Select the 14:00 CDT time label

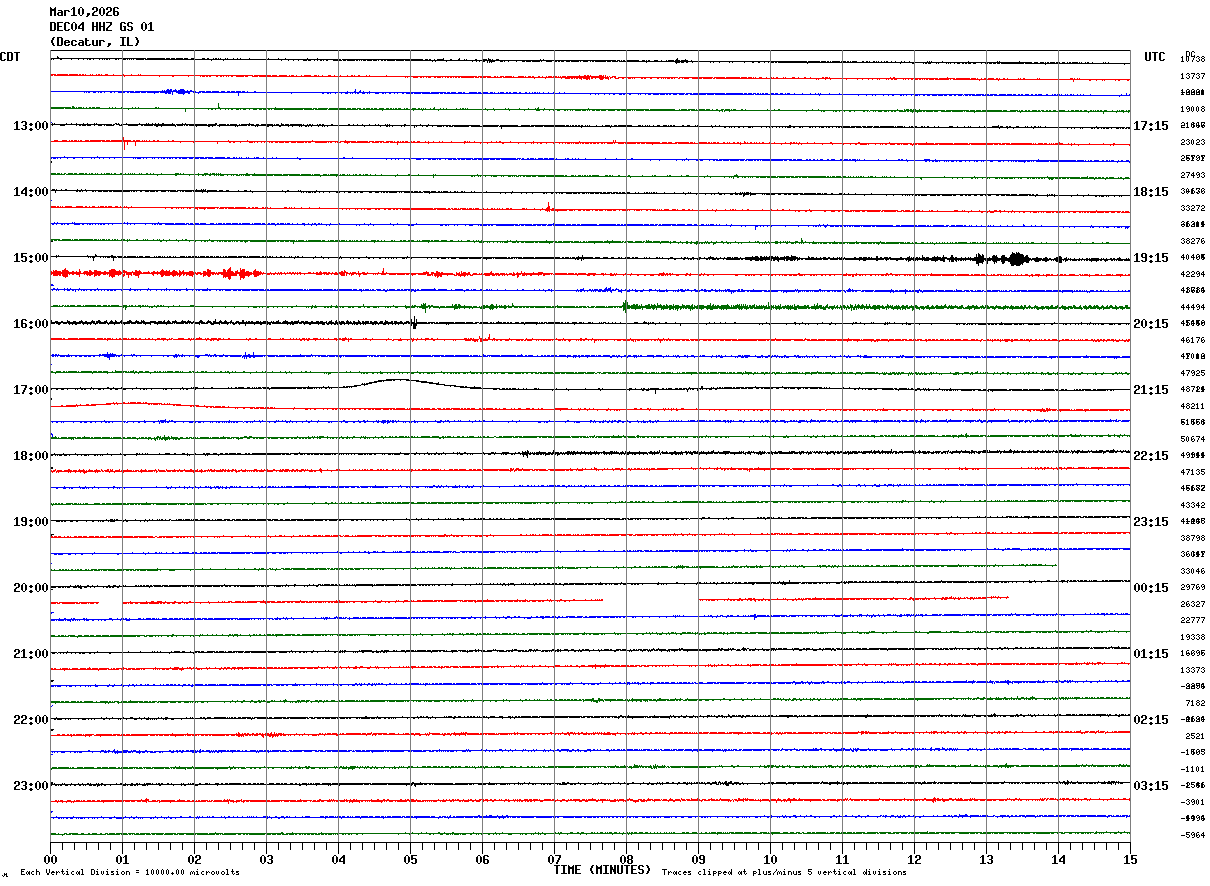[30, 192]
